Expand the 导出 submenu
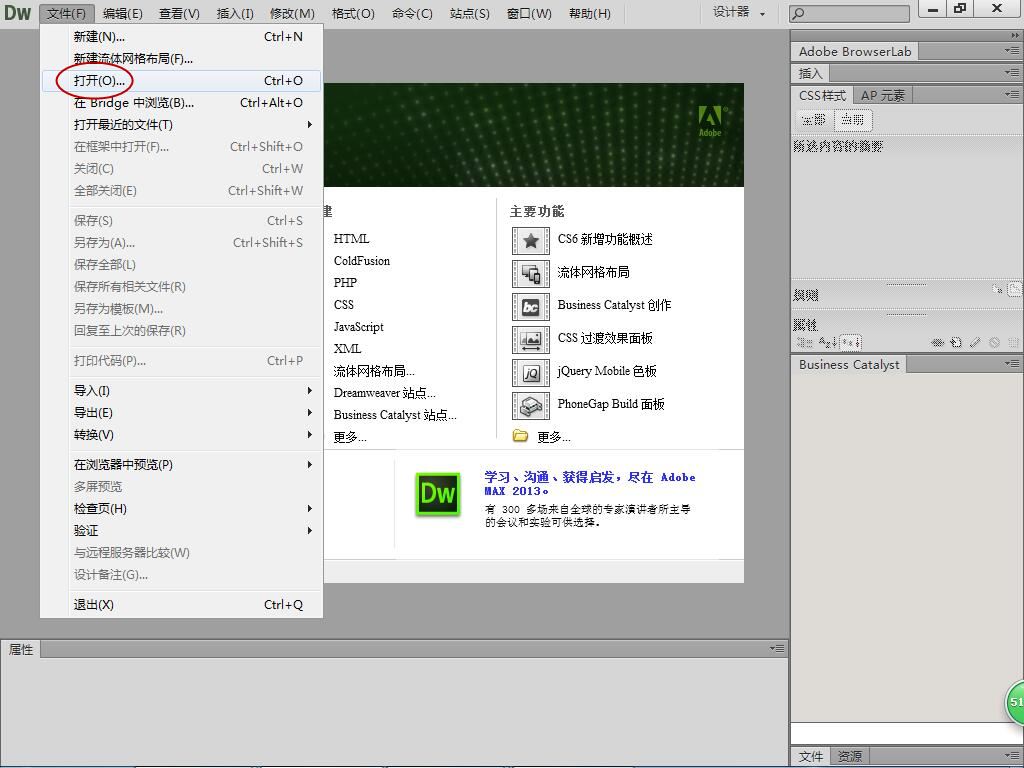1024x768 pixels. pos(310,413)
